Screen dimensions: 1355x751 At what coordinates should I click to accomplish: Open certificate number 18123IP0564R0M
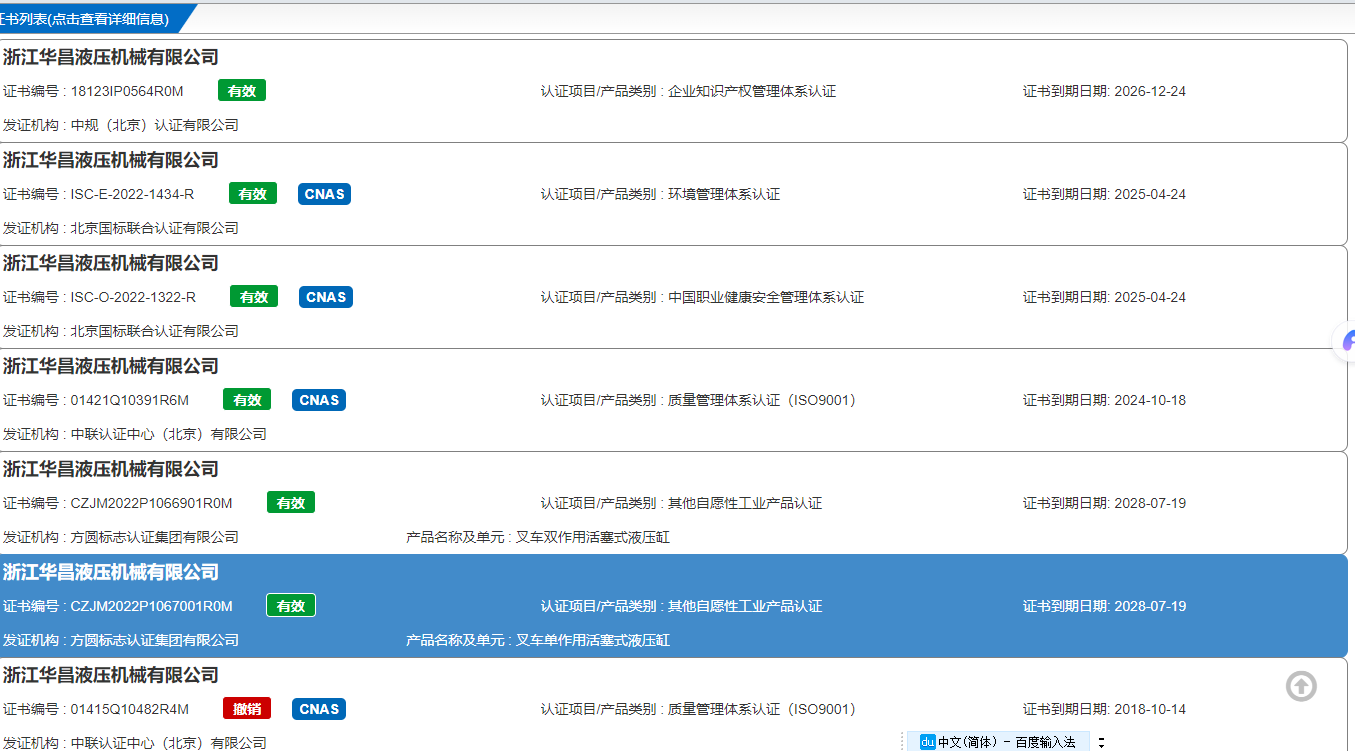pos(127,91)
